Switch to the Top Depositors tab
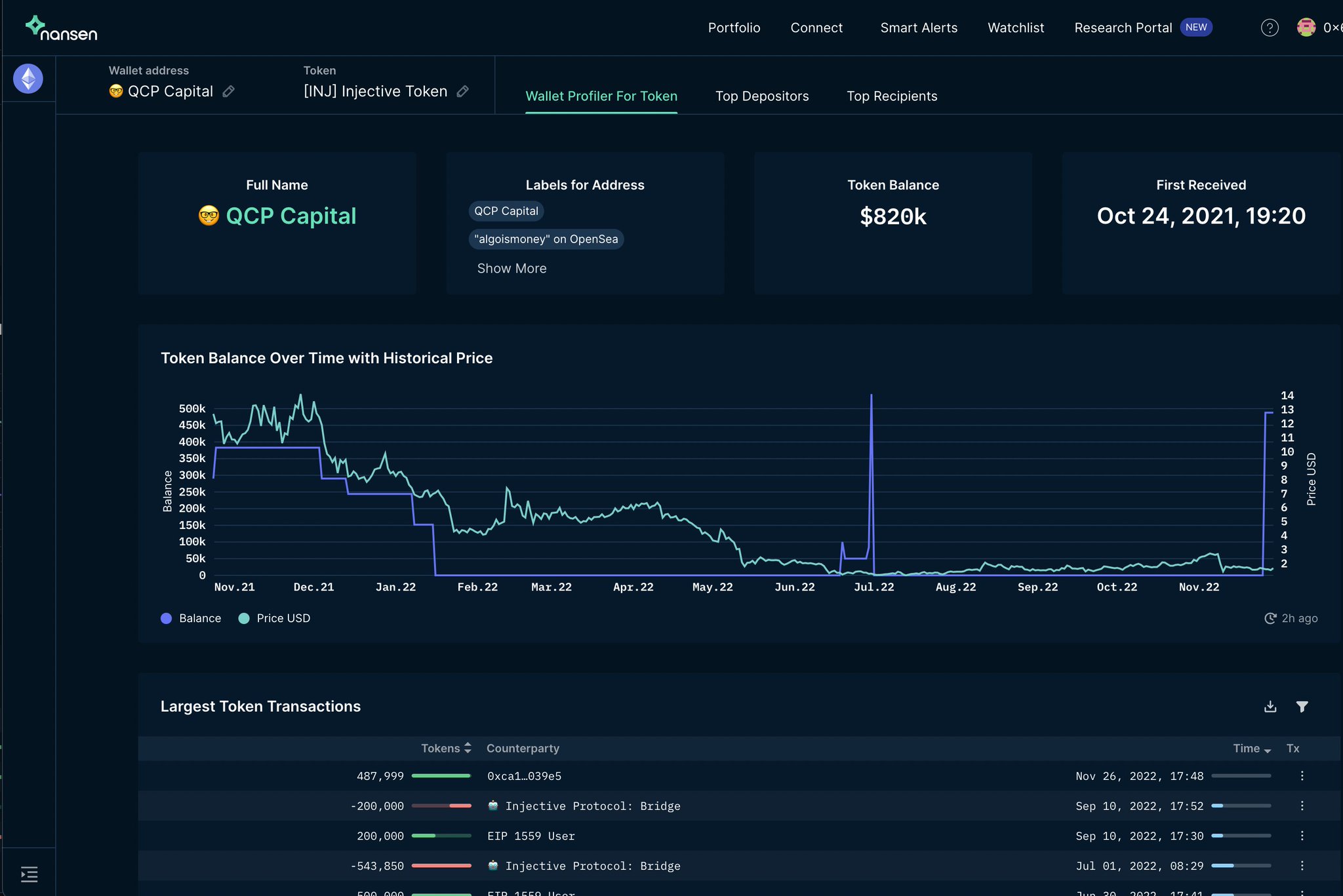The height and width of the screenshot is (896, 1343). coord(762,96)
